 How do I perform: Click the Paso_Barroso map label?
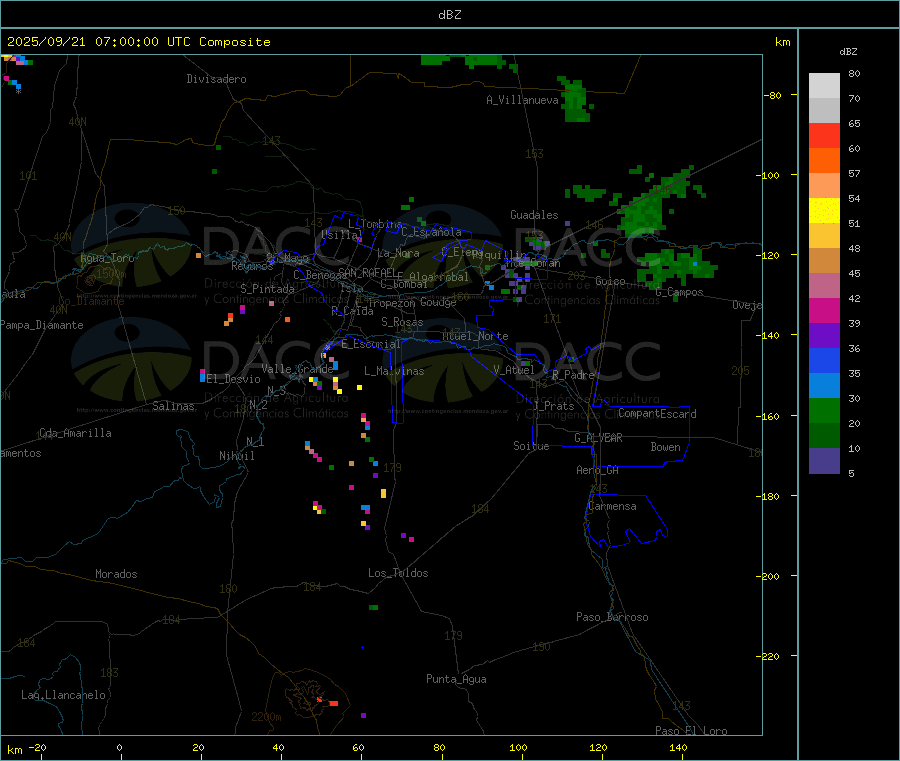tap(612, 617)
